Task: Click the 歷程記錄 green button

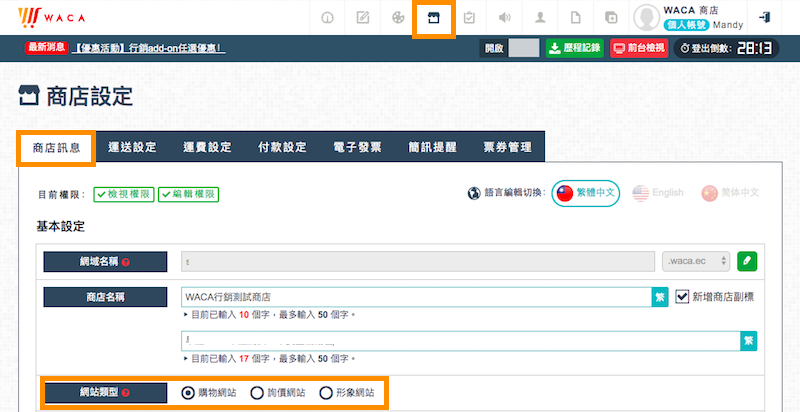Action: (x=573, y=47)
